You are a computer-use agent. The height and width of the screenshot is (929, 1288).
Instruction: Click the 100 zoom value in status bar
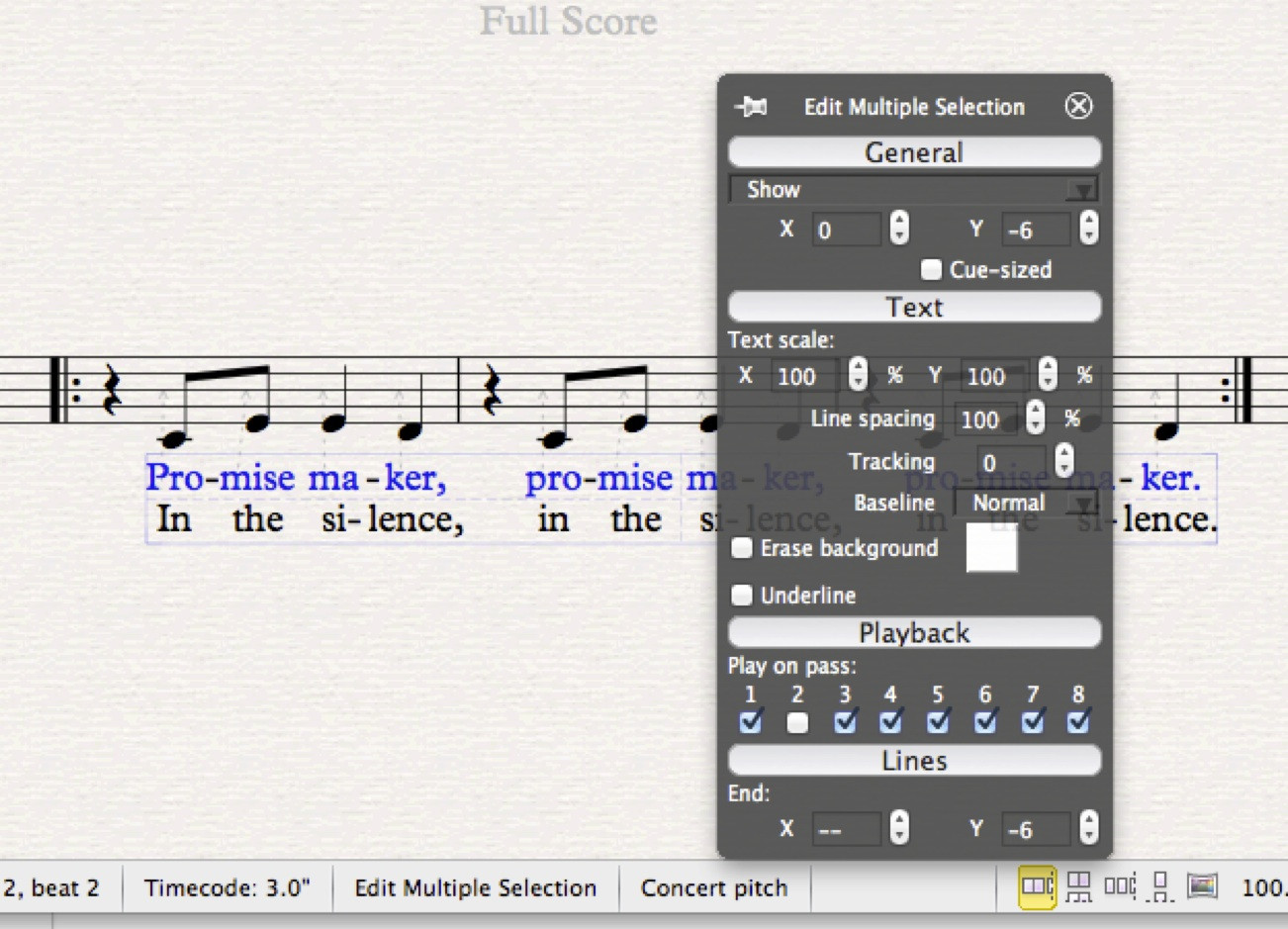[x=1264, y=887]
